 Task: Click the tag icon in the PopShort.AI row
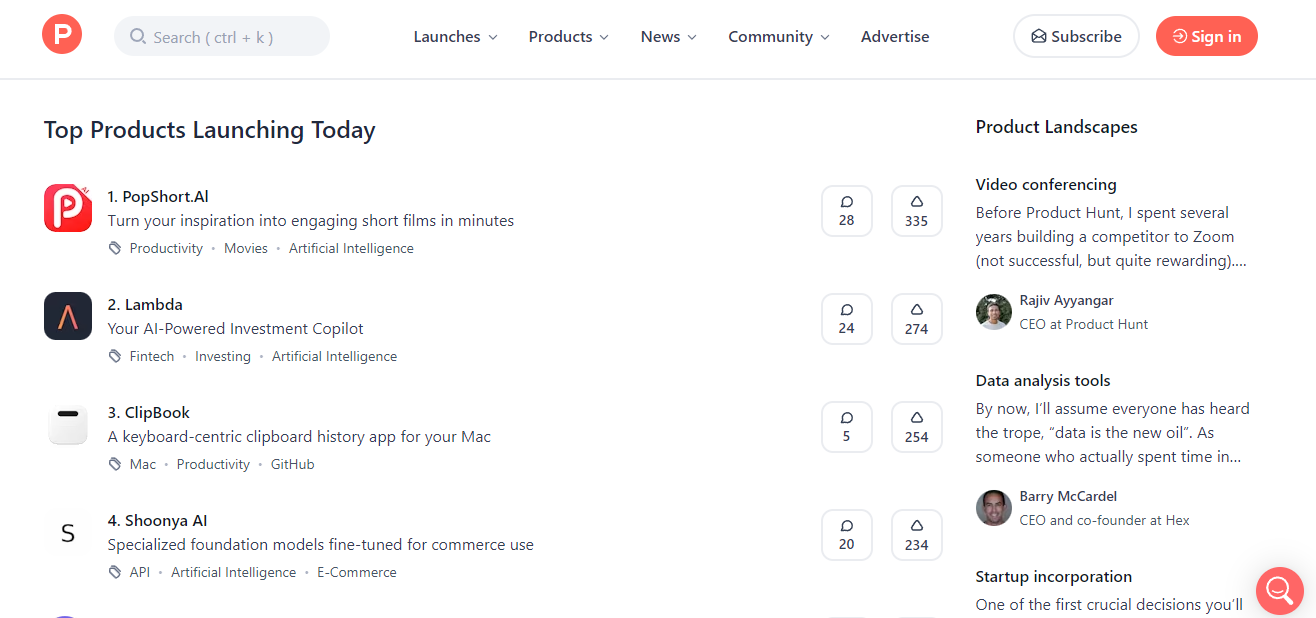pyautogui.click(x=115, y=248)
